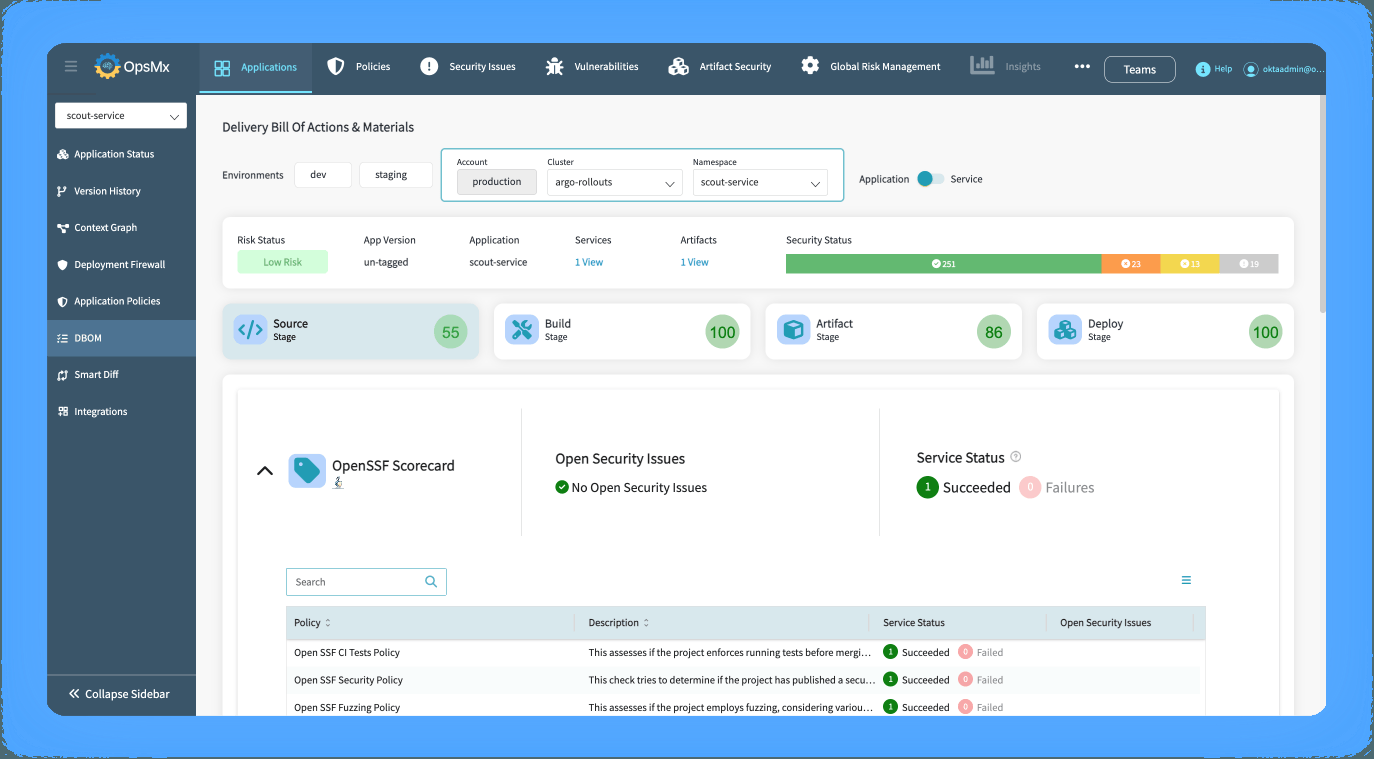Click the Teams button

click(x=1140, y=69)
